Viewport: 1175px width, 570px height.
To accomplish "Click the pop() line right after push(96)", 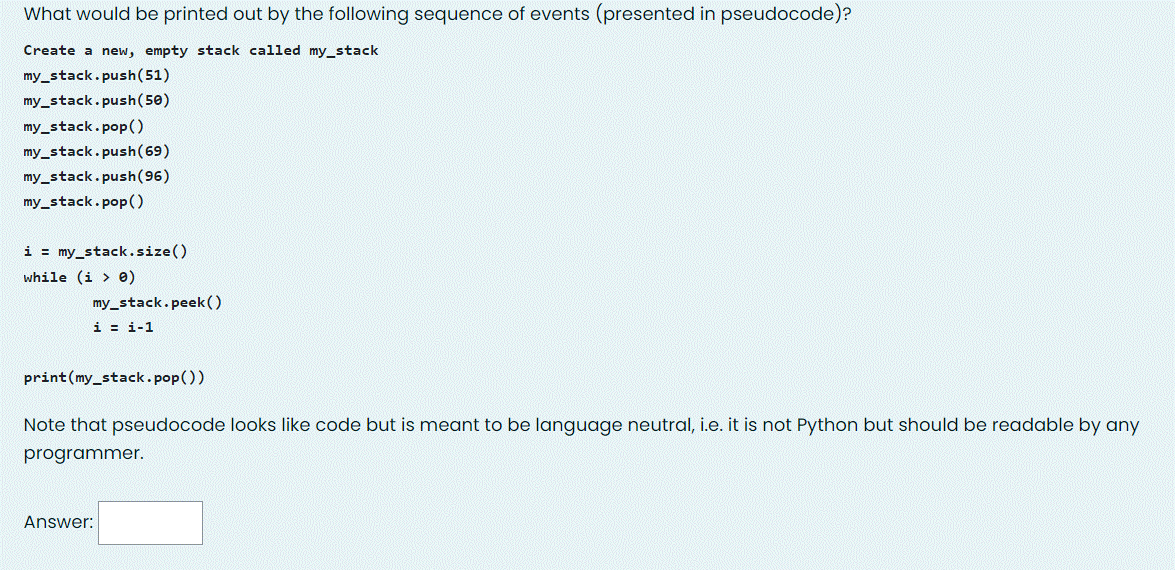I will coord(84,201).
